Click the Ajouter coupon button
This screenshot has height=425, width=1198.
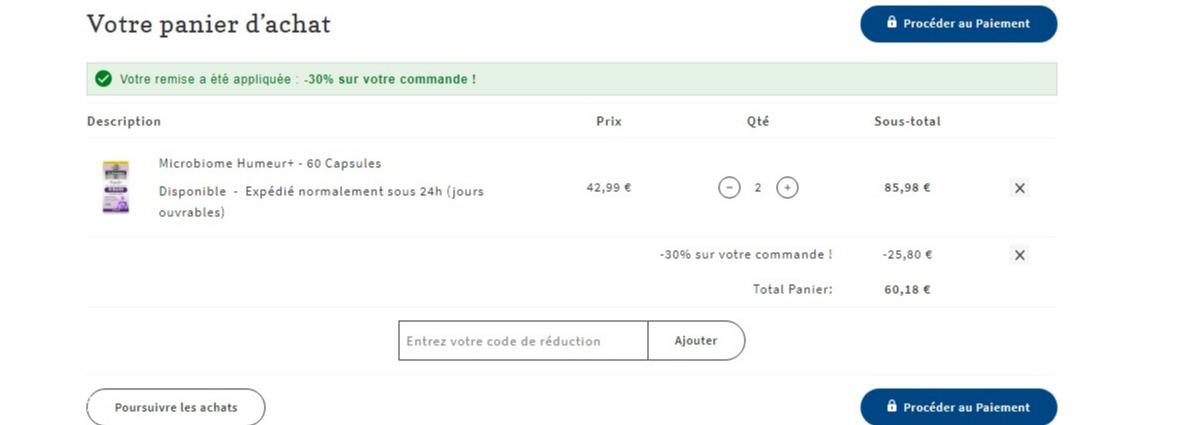point(696,341)
